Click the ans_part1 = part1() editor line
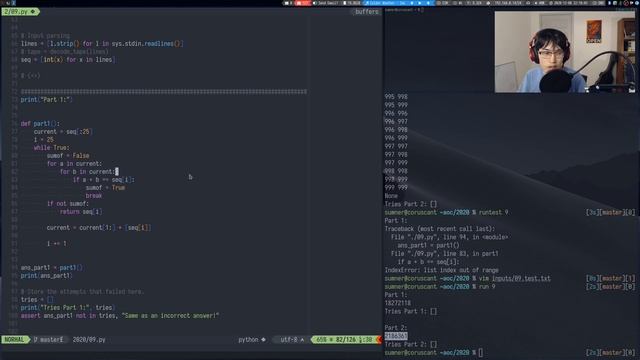The height and width of the screenshot is (360, 640). [51, 268]
